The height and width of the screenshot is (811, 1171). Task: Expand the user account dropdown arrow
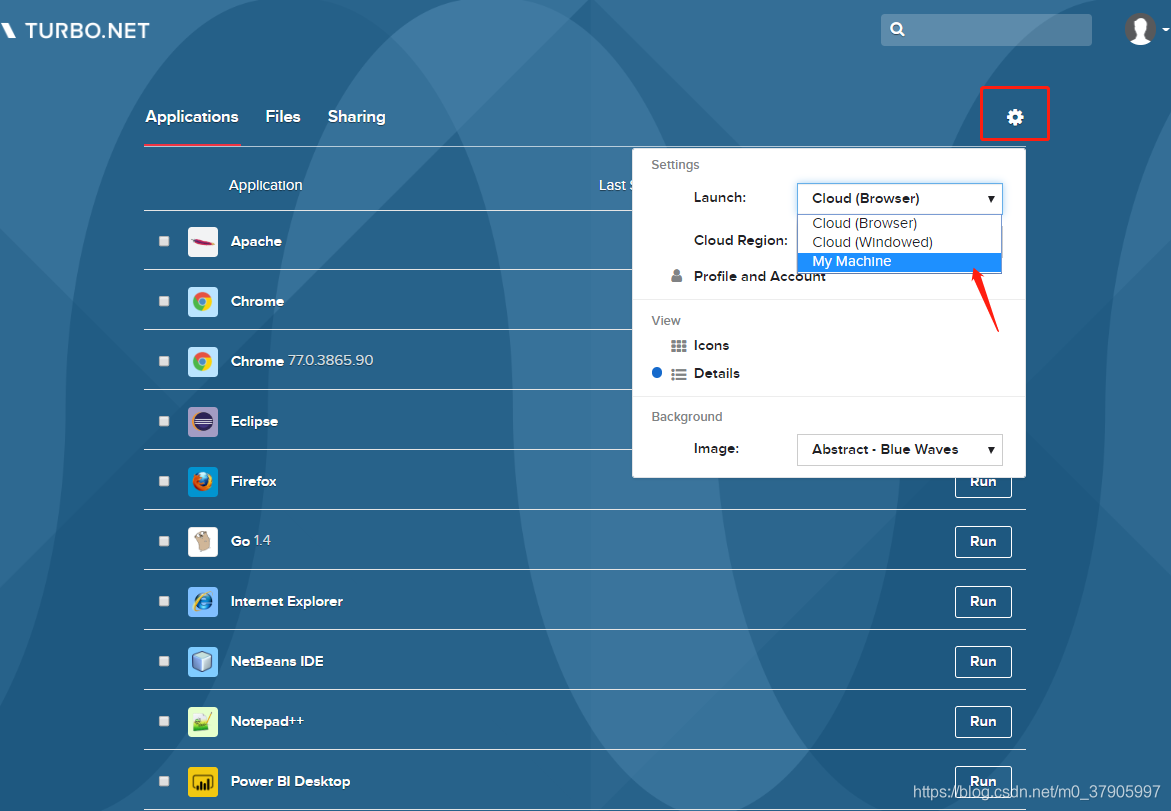pyautogui.click(x=1165, y=30)
